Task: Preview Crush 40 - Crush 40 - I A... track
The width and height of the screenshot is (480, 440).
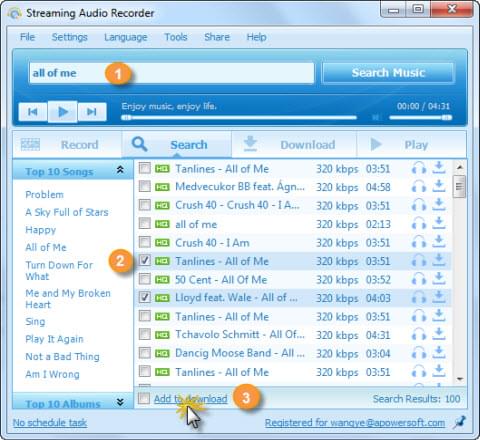Action: click(x=419, y=206)
